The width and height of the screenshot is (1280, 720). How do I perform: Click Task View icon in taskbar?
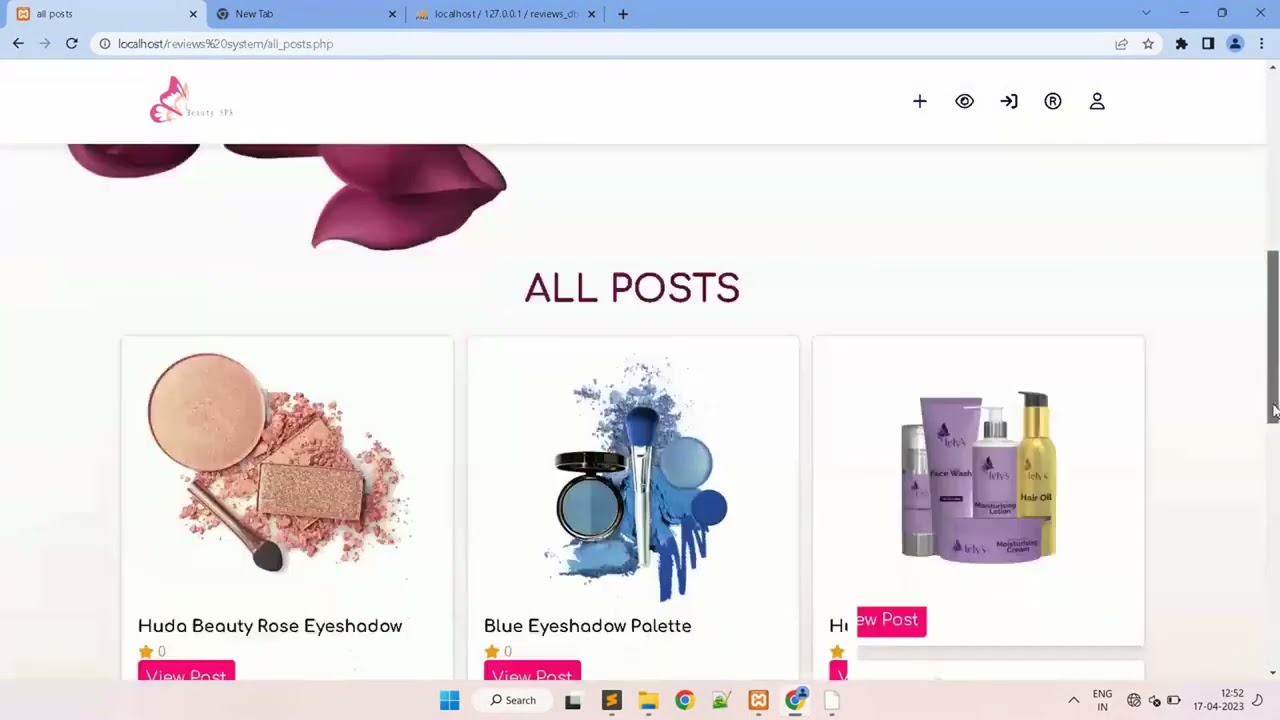click(573, 700)
